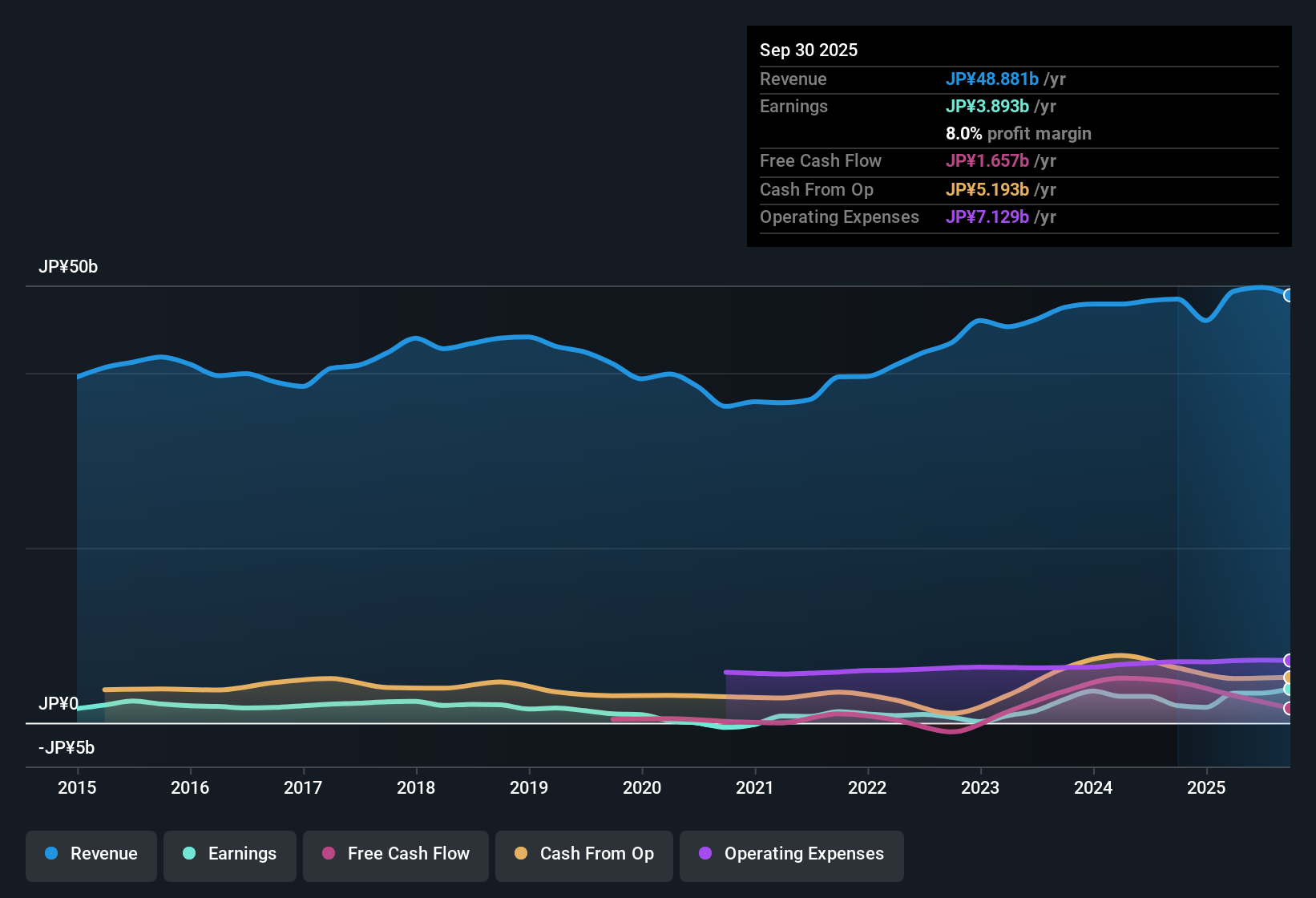The width and height of the screenshot is (1316, 898).
Task: Click the JP¥48.881b Revenue value in tooltip
Action: coord(993,79)
